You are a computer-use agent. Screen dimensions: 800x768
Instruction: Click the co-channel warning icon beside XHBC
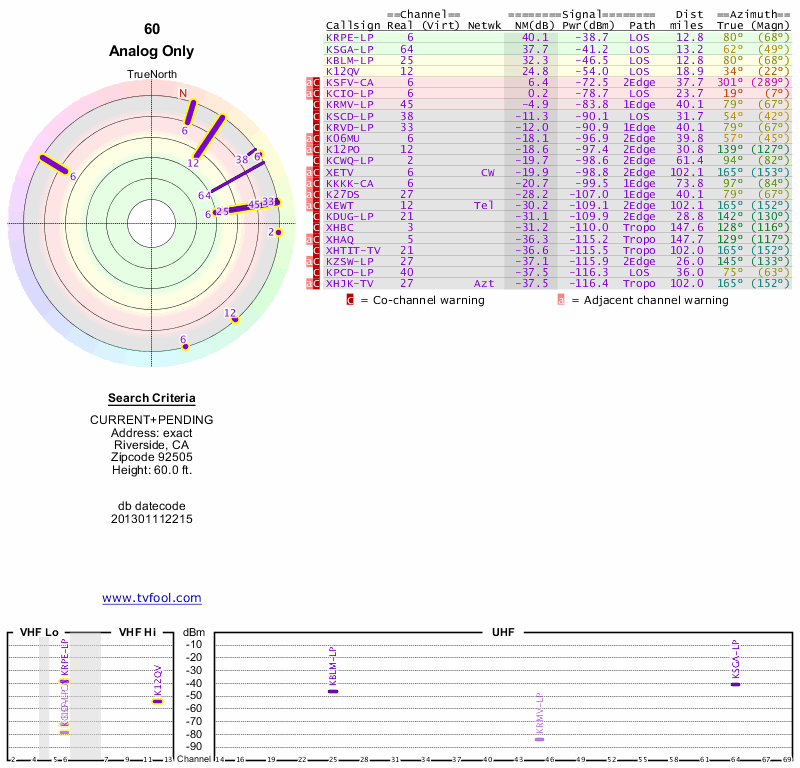[317, 228]
